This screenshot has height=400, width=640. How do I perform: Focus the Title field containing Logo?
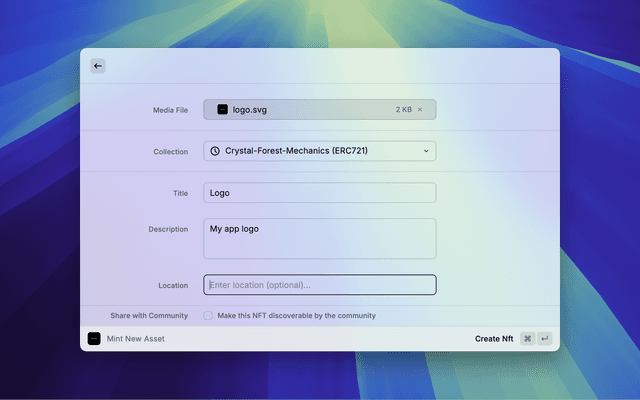tap(319, 193)
